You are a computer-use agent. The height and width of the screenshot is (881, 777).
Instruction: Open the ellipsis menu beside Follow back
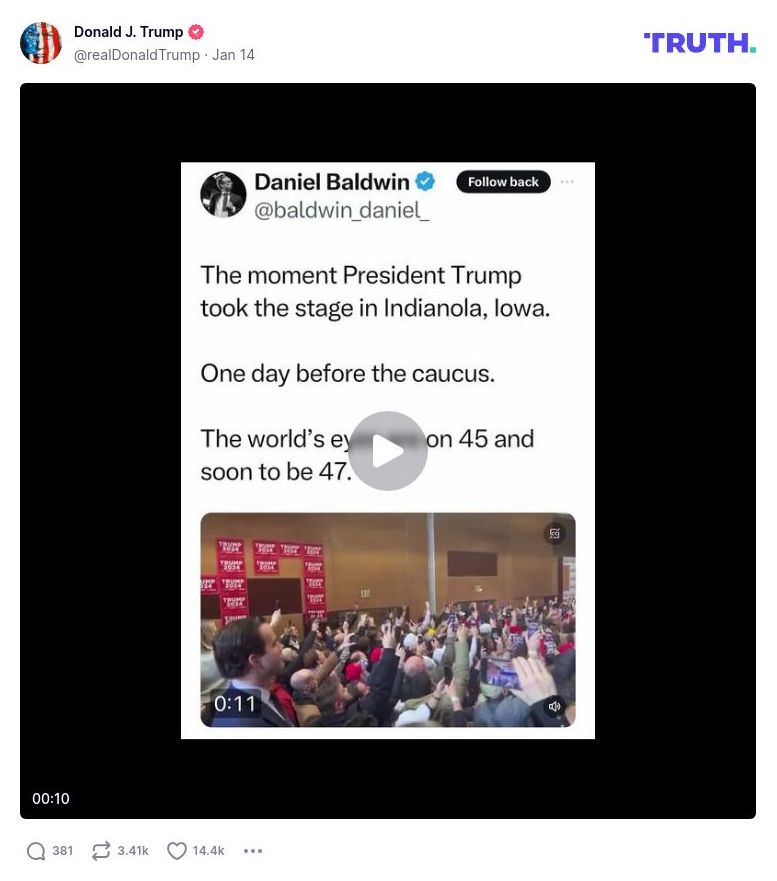pyautogui.click(x=567, y=181)
